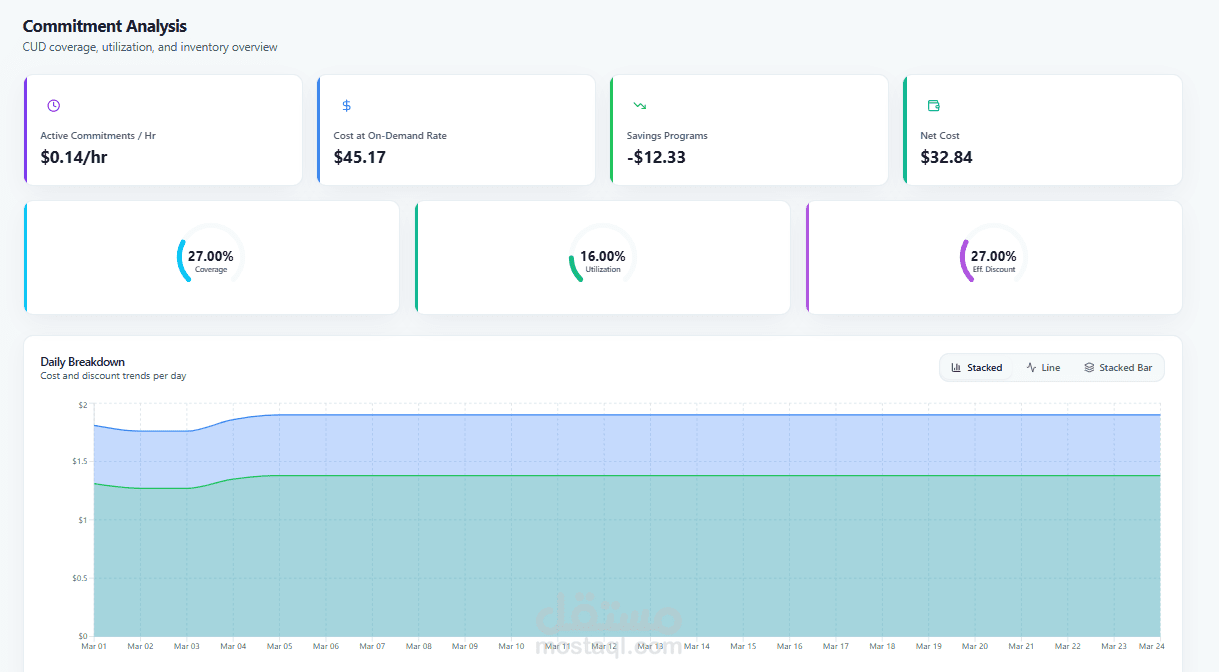Click the $45.17 on-demand cost value
Image resolution: width=1219 pixels, height=672 pixels.
point(359,157)
